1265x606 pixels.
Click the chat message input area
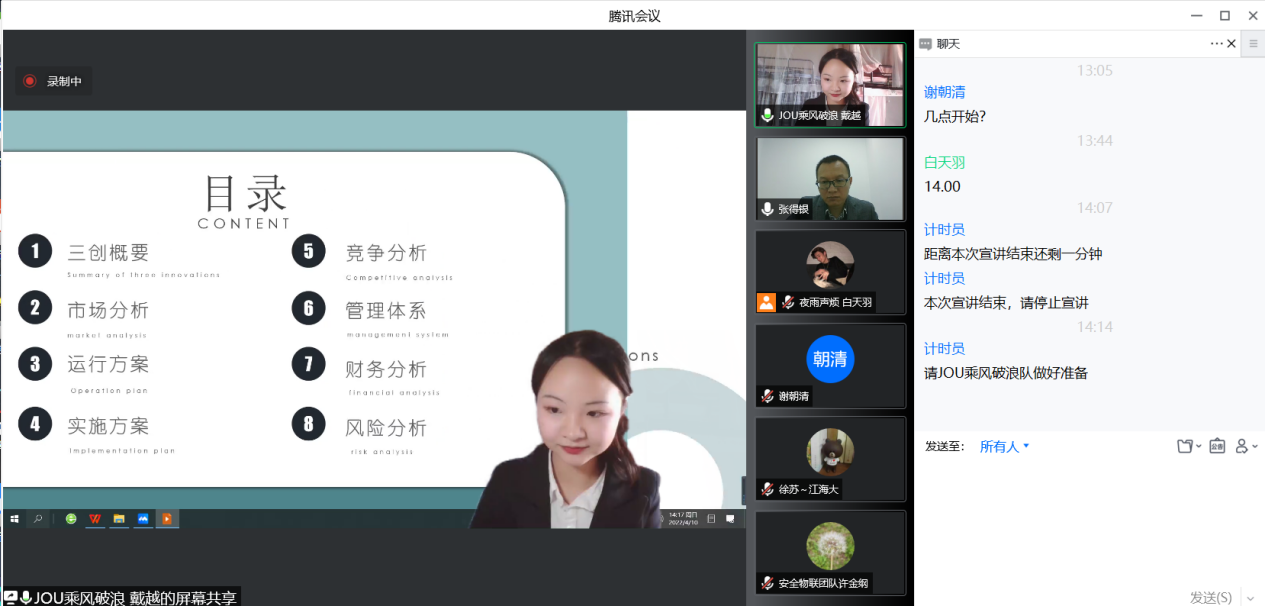(x=1088, y=520)
